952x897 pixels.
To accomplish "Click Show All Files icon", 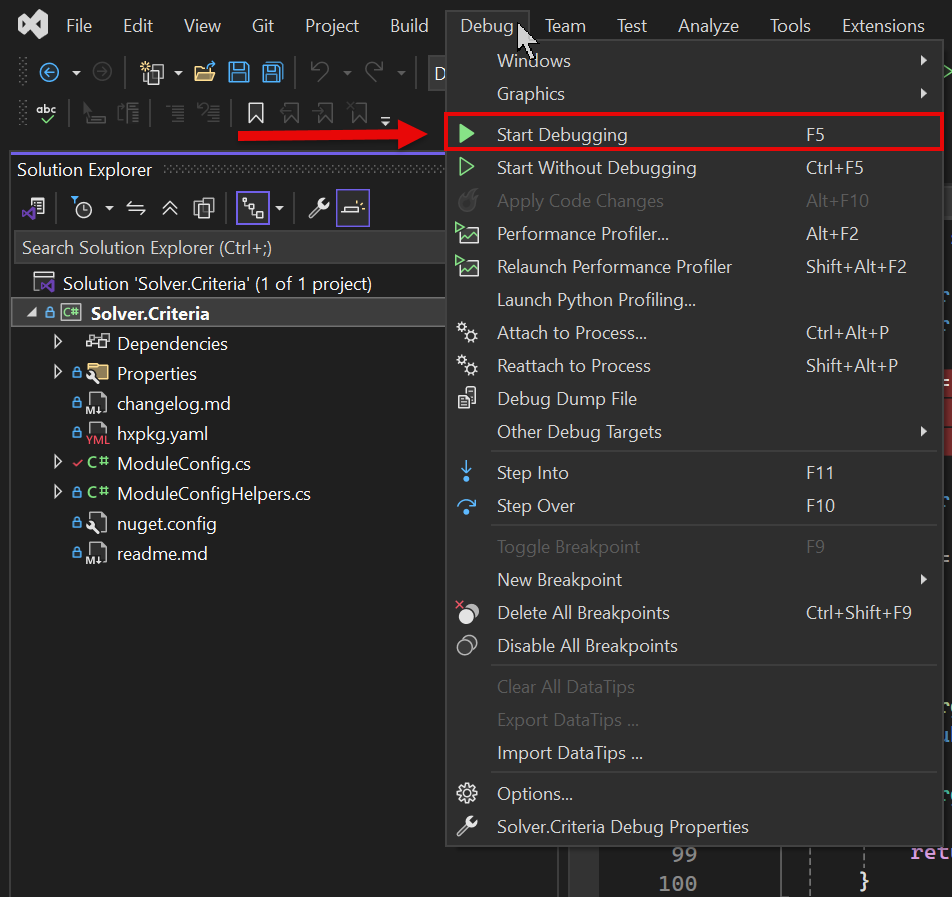I will pos(204,208).
